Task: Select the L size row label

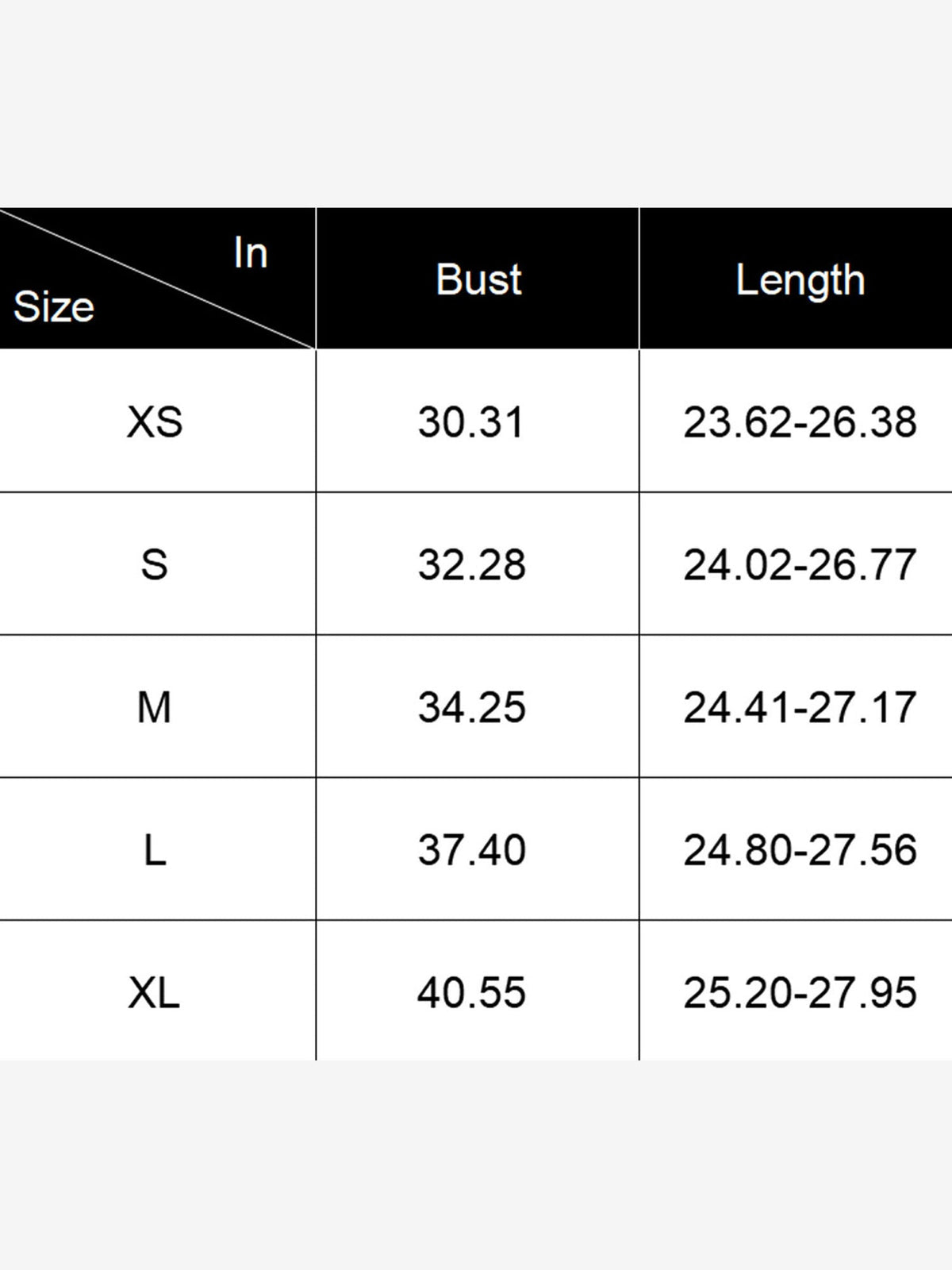Action: pyautogui.click(x=155, y=850)
